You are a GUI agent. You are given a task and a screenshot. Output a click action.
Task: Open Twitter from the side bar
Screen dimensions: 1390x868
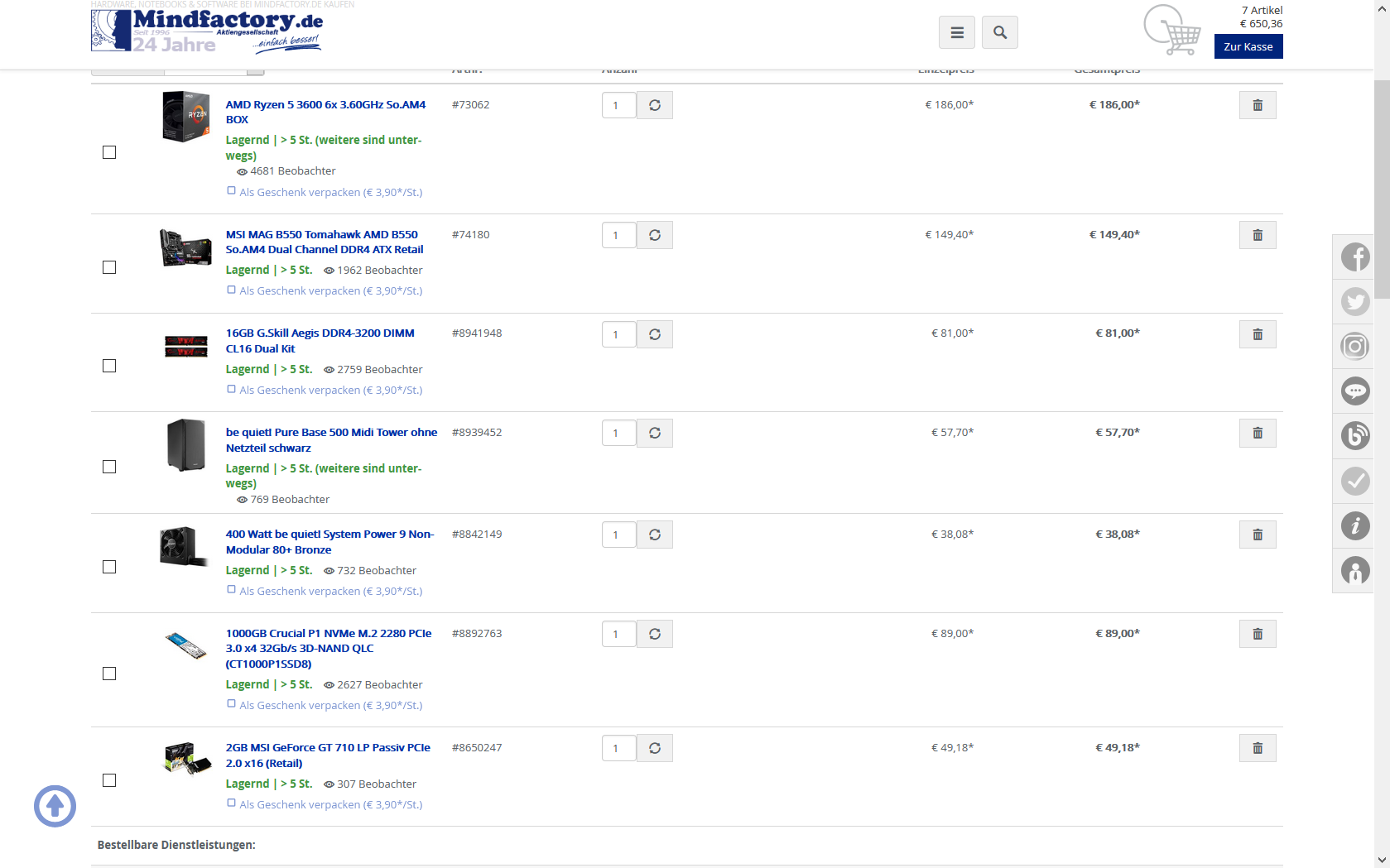click(x=1355, y=302)
